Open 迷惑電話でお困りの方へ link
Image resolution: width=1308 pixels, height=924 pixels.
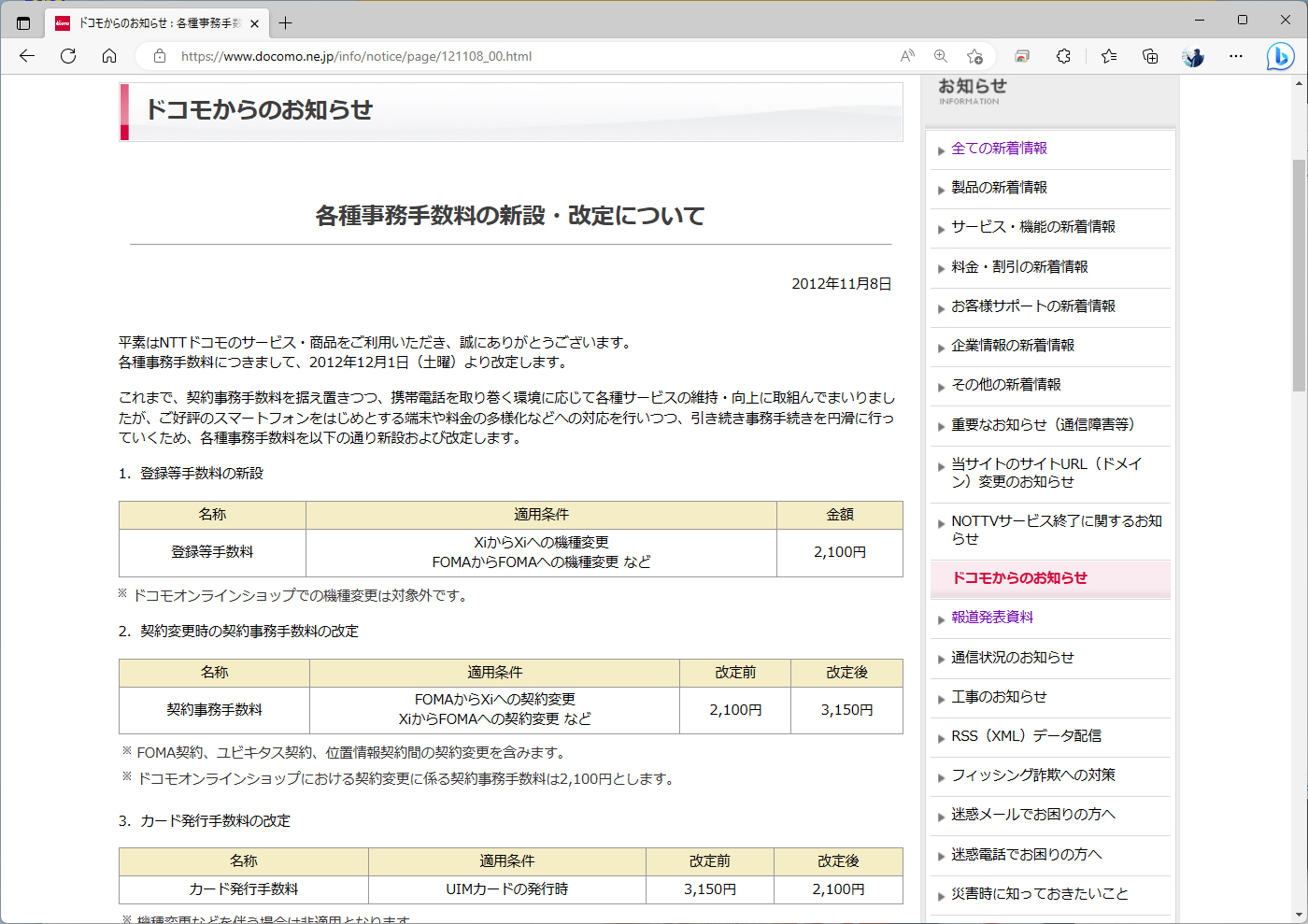click(1026, 855)
